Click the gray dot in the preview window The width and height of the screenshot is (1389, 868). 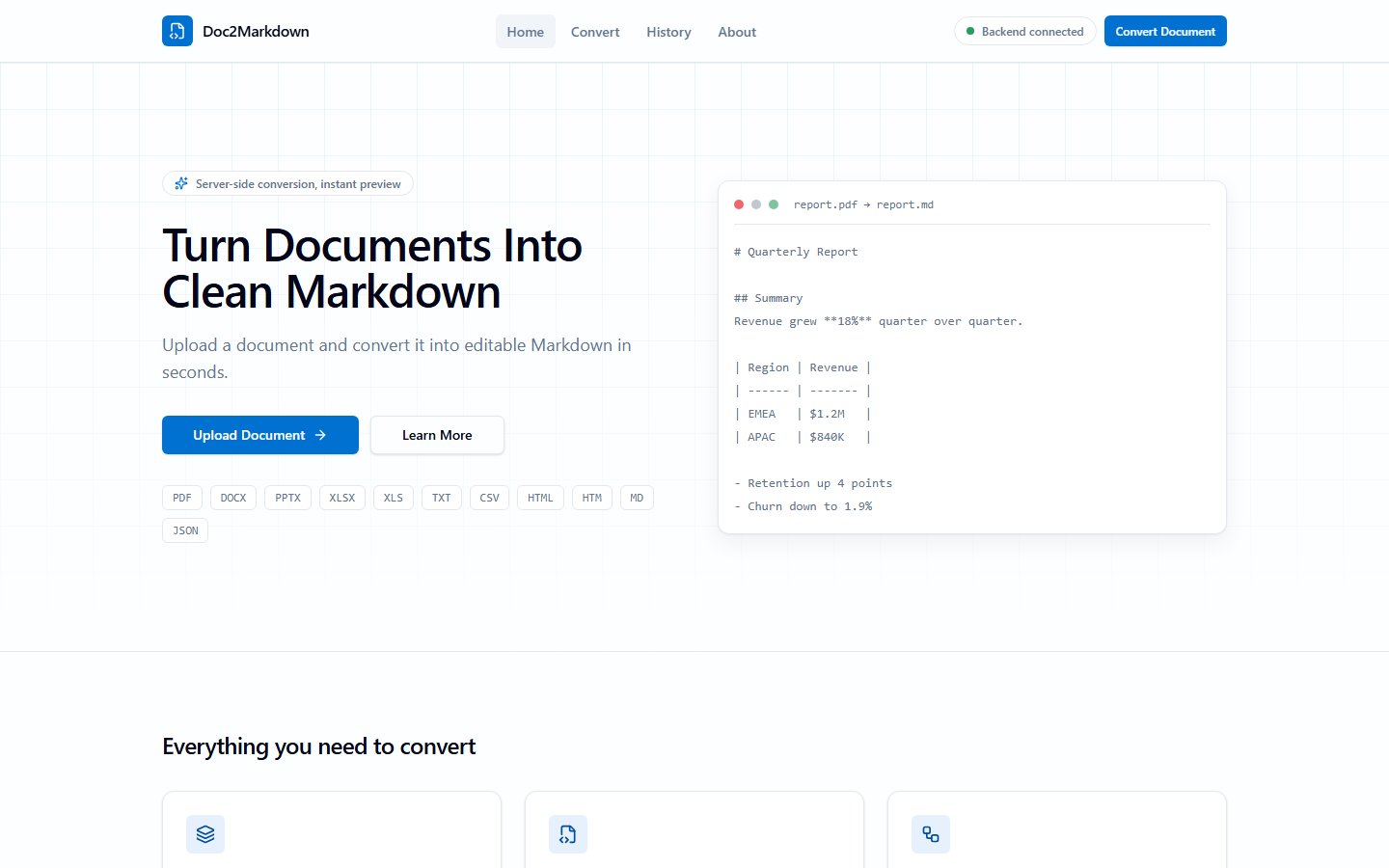click(x=756, y=204)
